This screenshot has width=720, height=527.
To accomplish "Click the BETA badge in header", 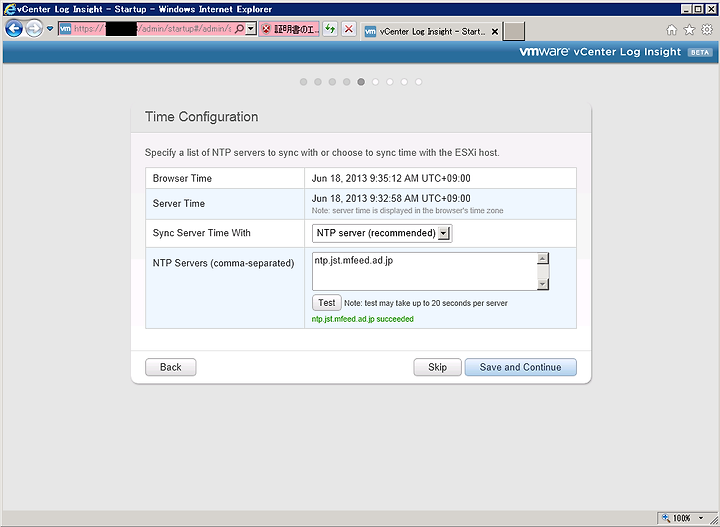I will click(700, 52).
